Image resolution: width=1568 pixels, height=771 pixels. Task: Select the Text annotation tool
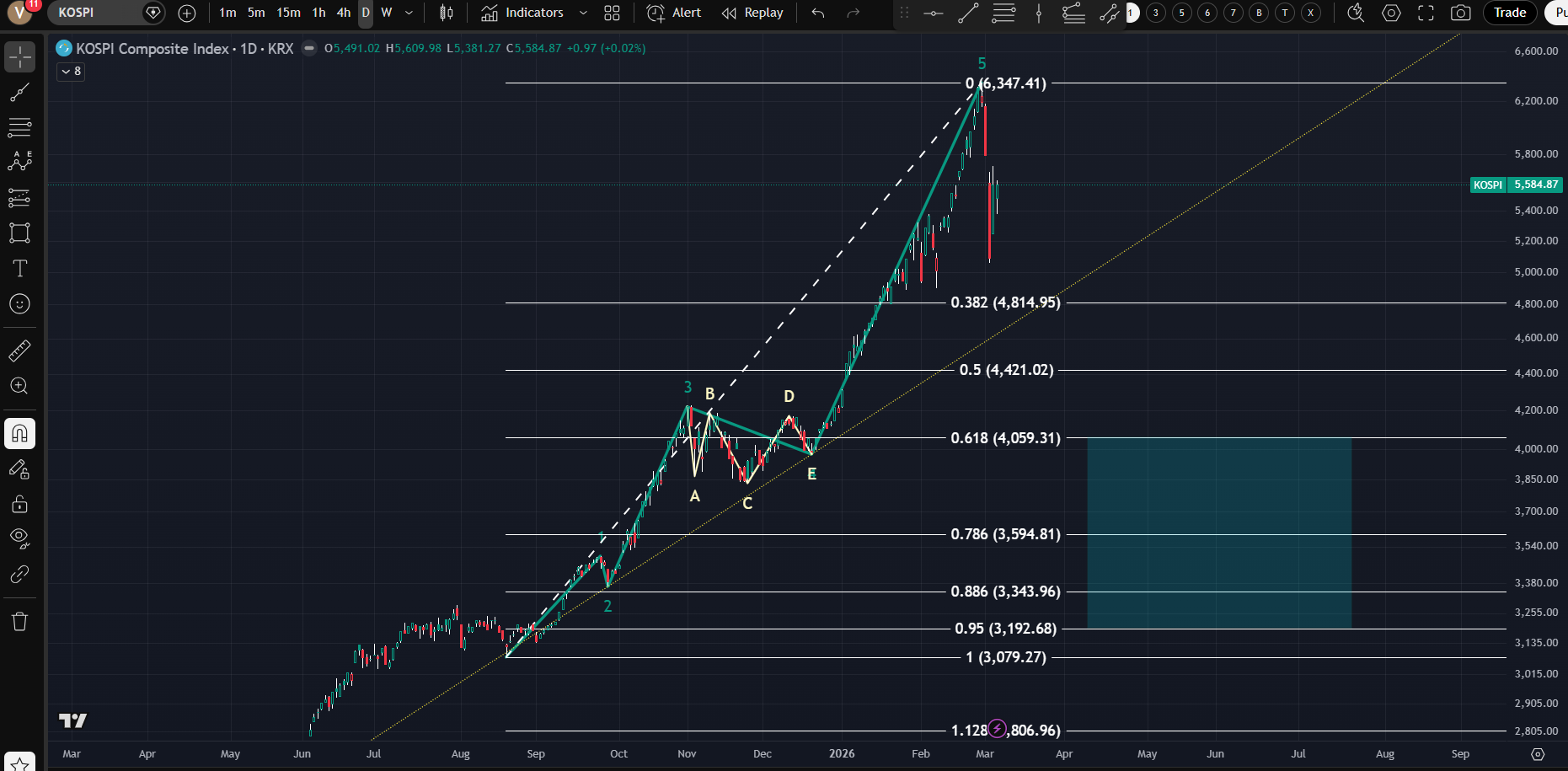pos(19,269)
